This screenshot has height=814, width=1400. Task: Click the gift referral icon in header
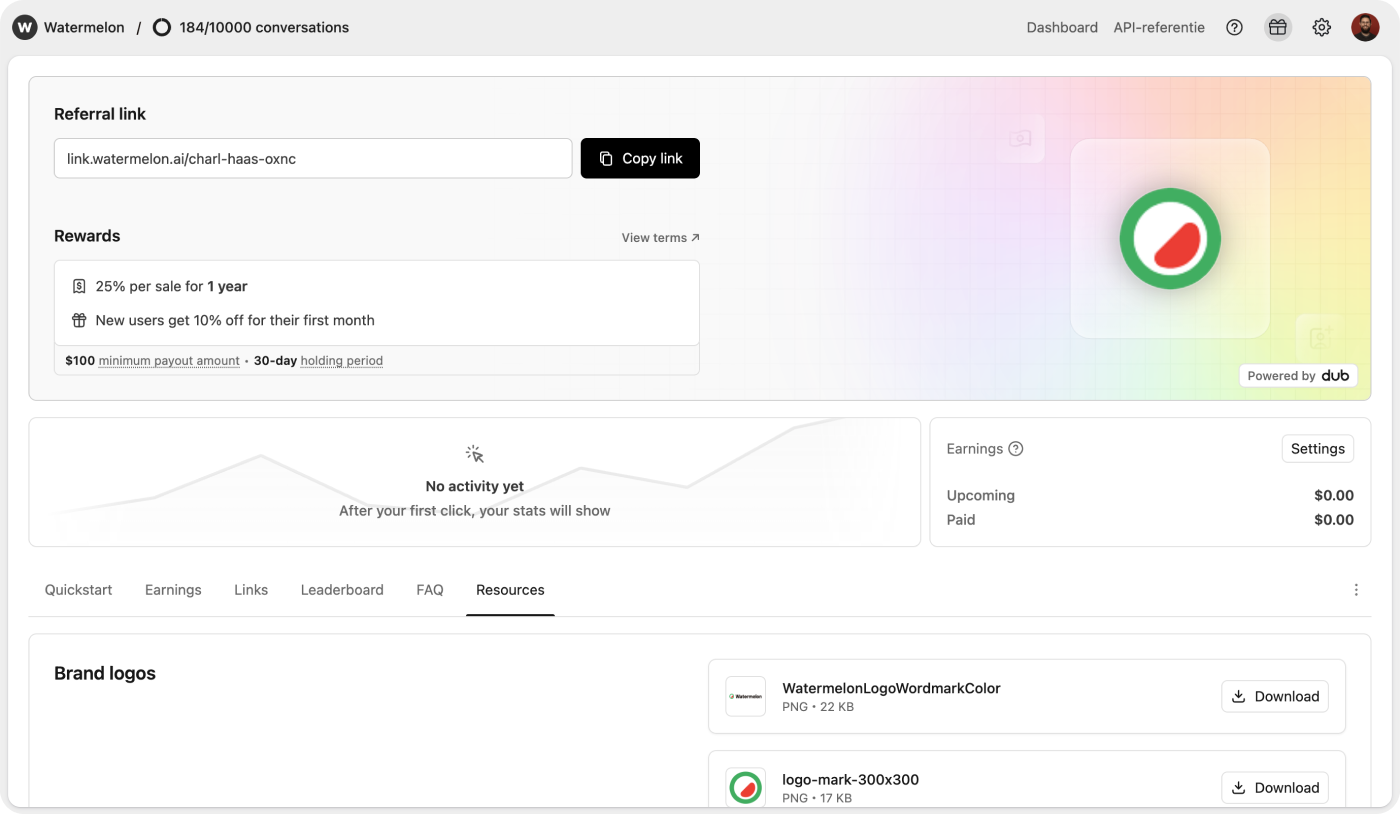(x=1277, y=28)
